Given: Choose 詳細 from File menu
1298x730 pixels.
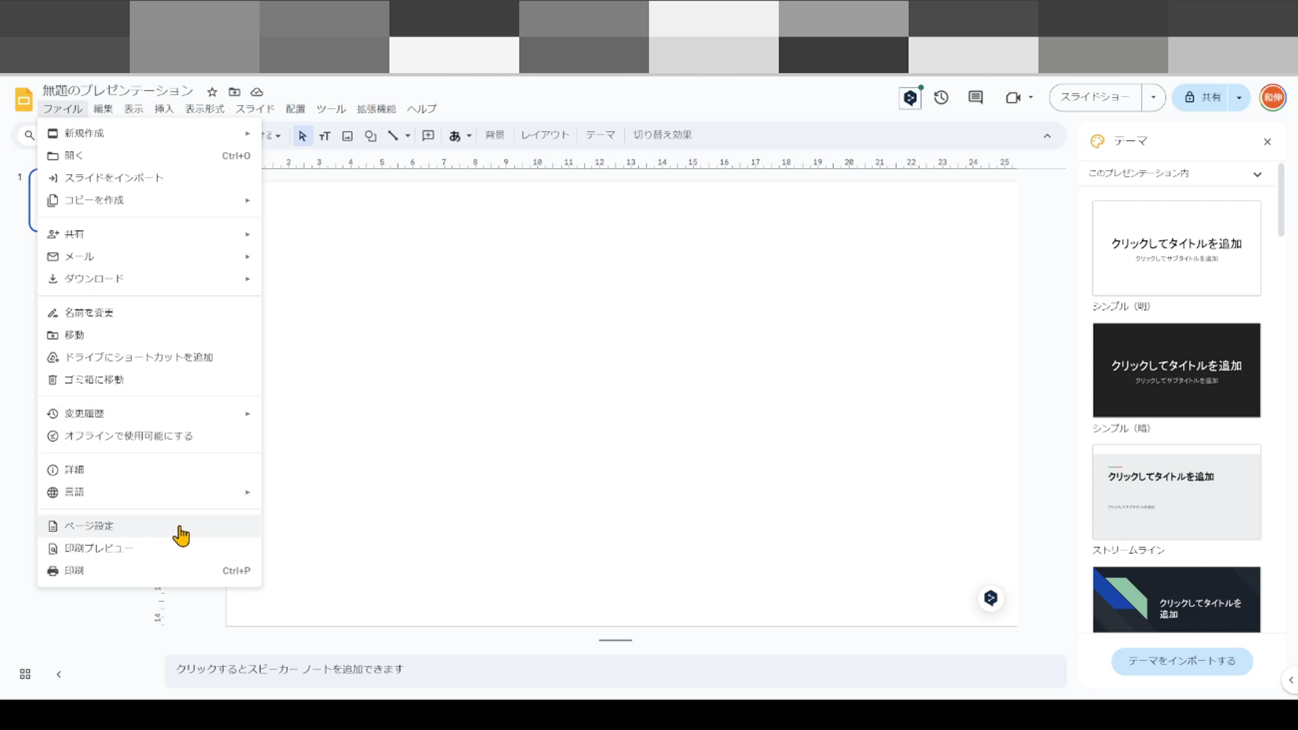Looking at the screenshot, I should pos(149,470).
